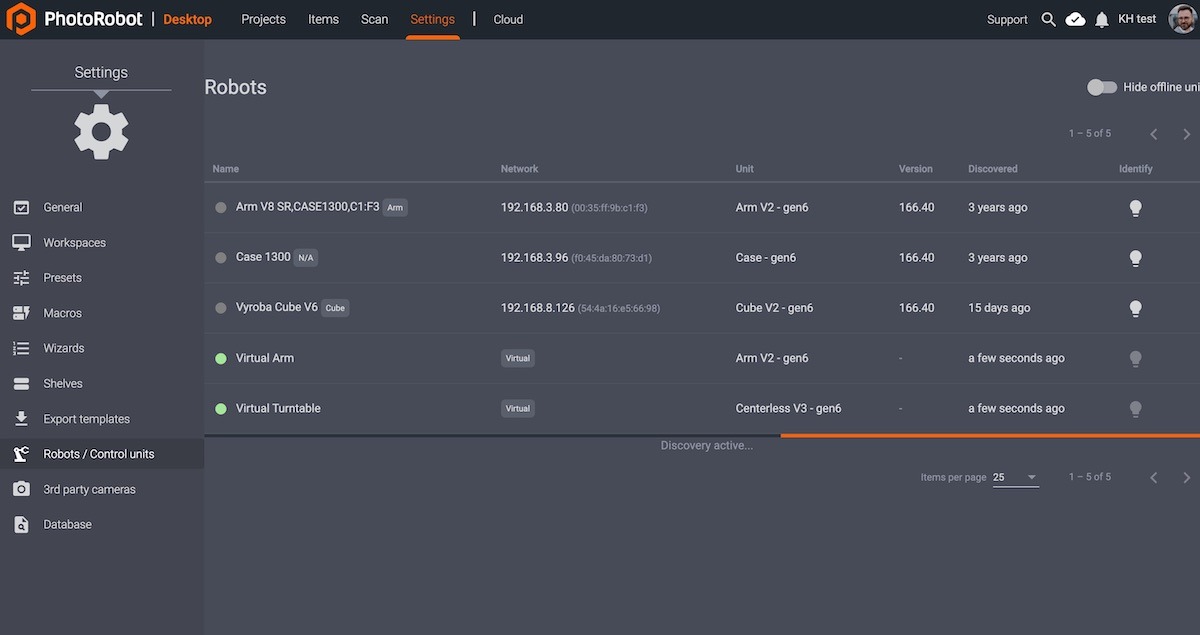Open the notifications bell

tap(1102, 20)
